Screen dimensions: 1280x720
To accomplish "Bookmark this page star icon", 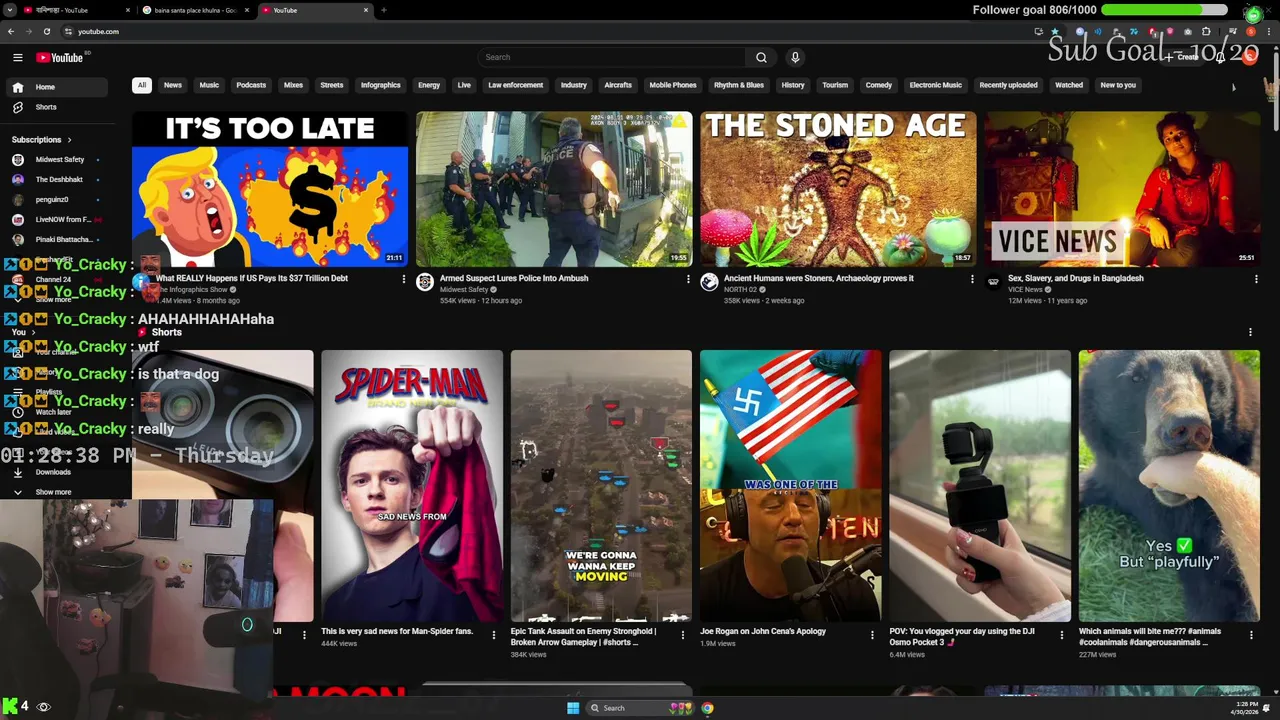I will pos(1054,31).
